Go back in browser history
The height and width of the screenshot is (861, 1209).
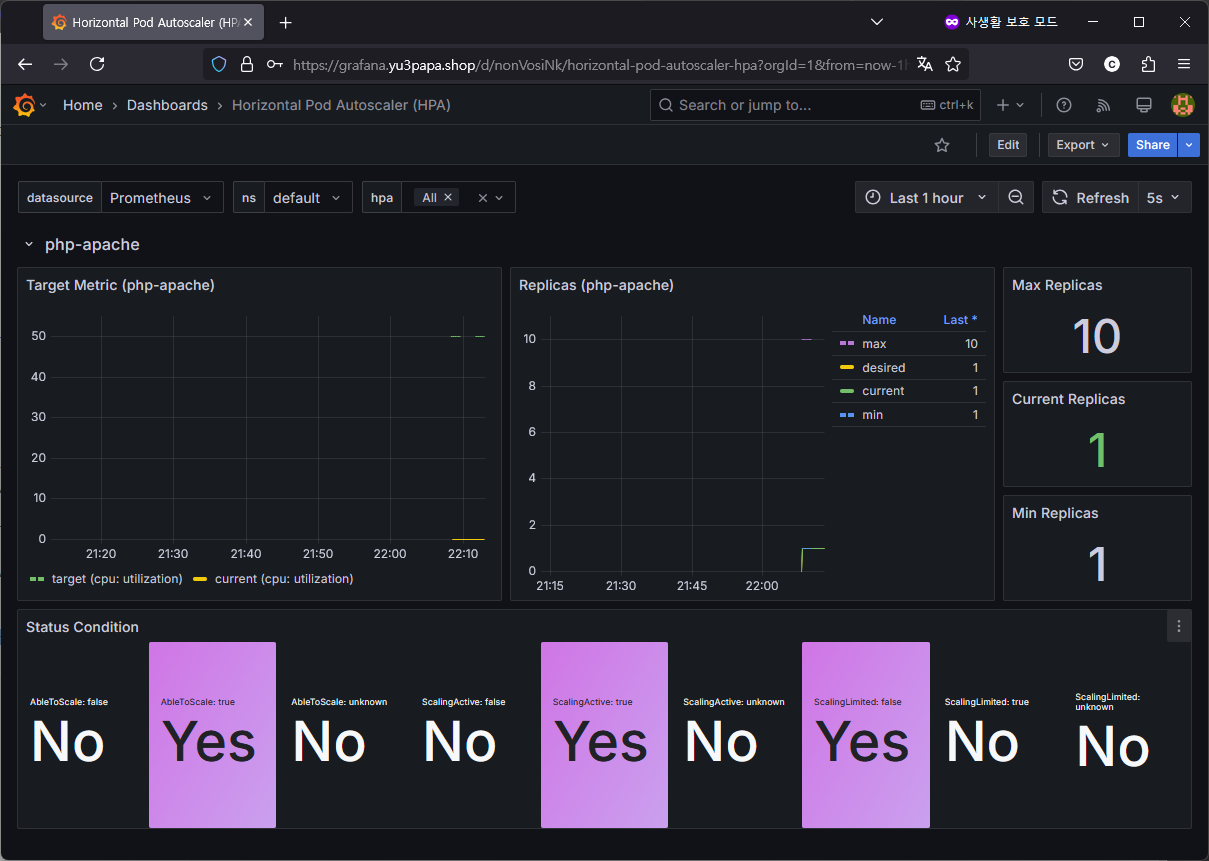pos(25,64)
